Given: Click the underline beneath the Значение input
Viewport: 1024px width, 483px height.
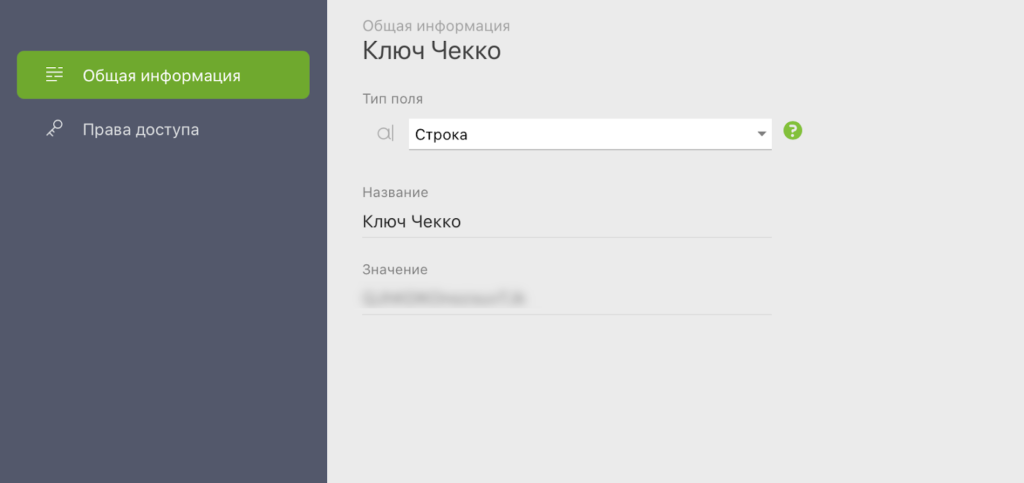Looking at the screenshot, I should (x=566, y=314).
